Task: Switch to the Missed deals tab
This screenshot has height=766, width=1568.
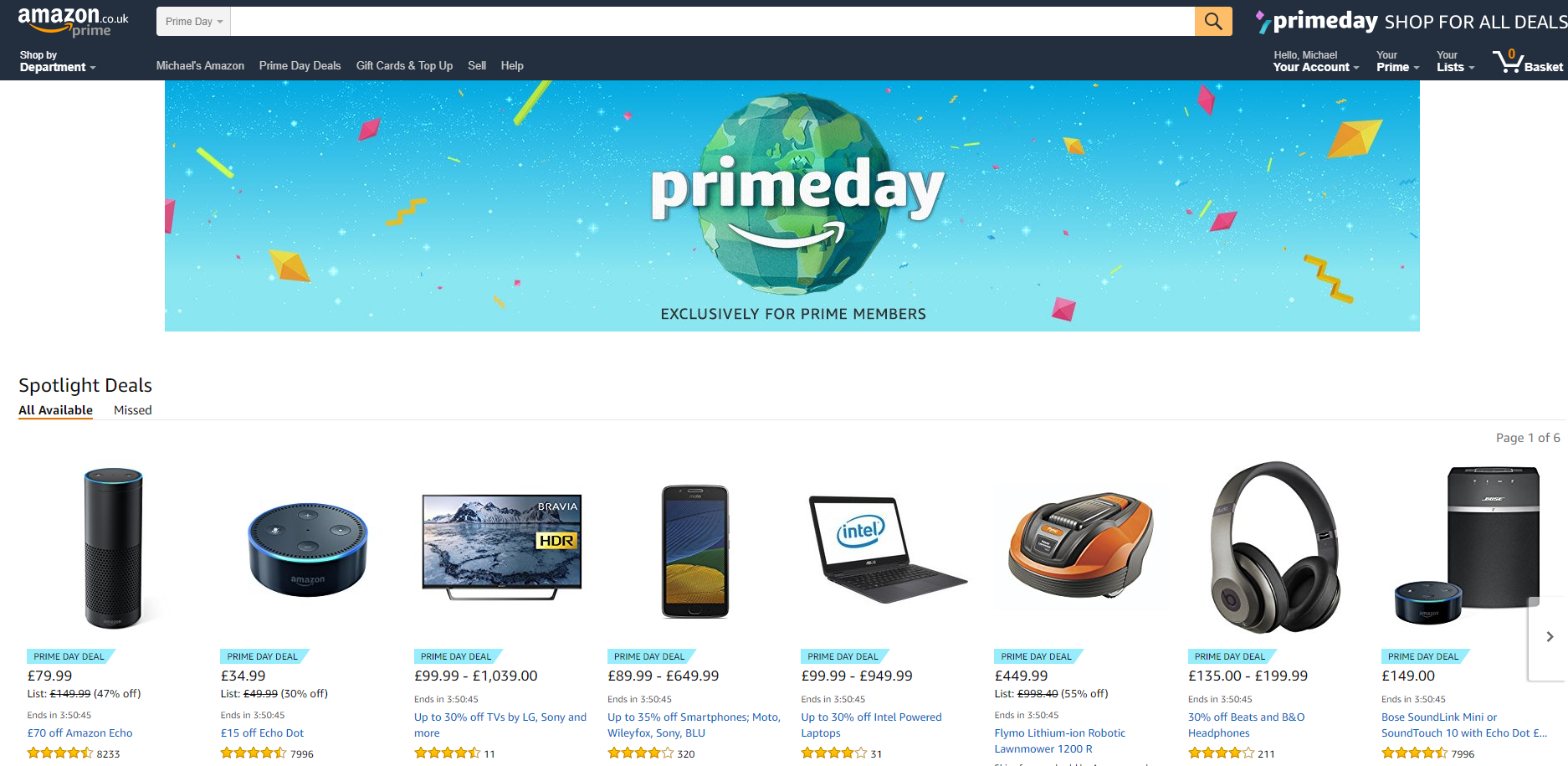Action: pos(133,410)
